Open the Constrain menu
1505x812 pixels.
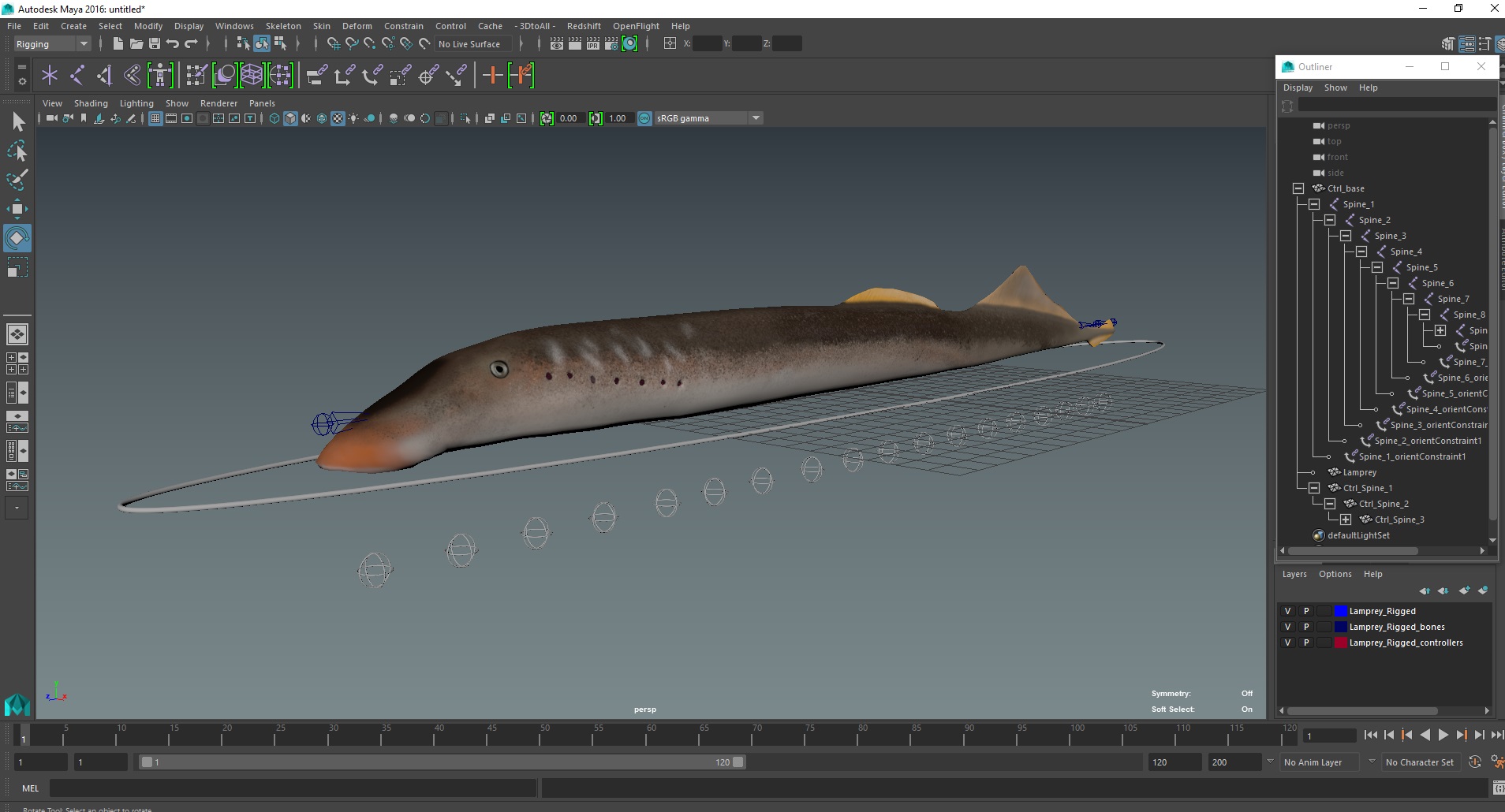coord(404,26)
